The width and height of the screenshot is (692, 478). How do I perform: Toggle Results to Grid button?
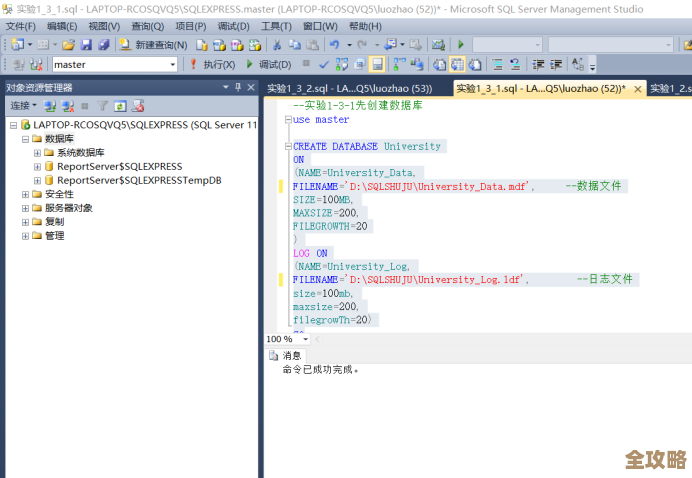coord(457,65)
